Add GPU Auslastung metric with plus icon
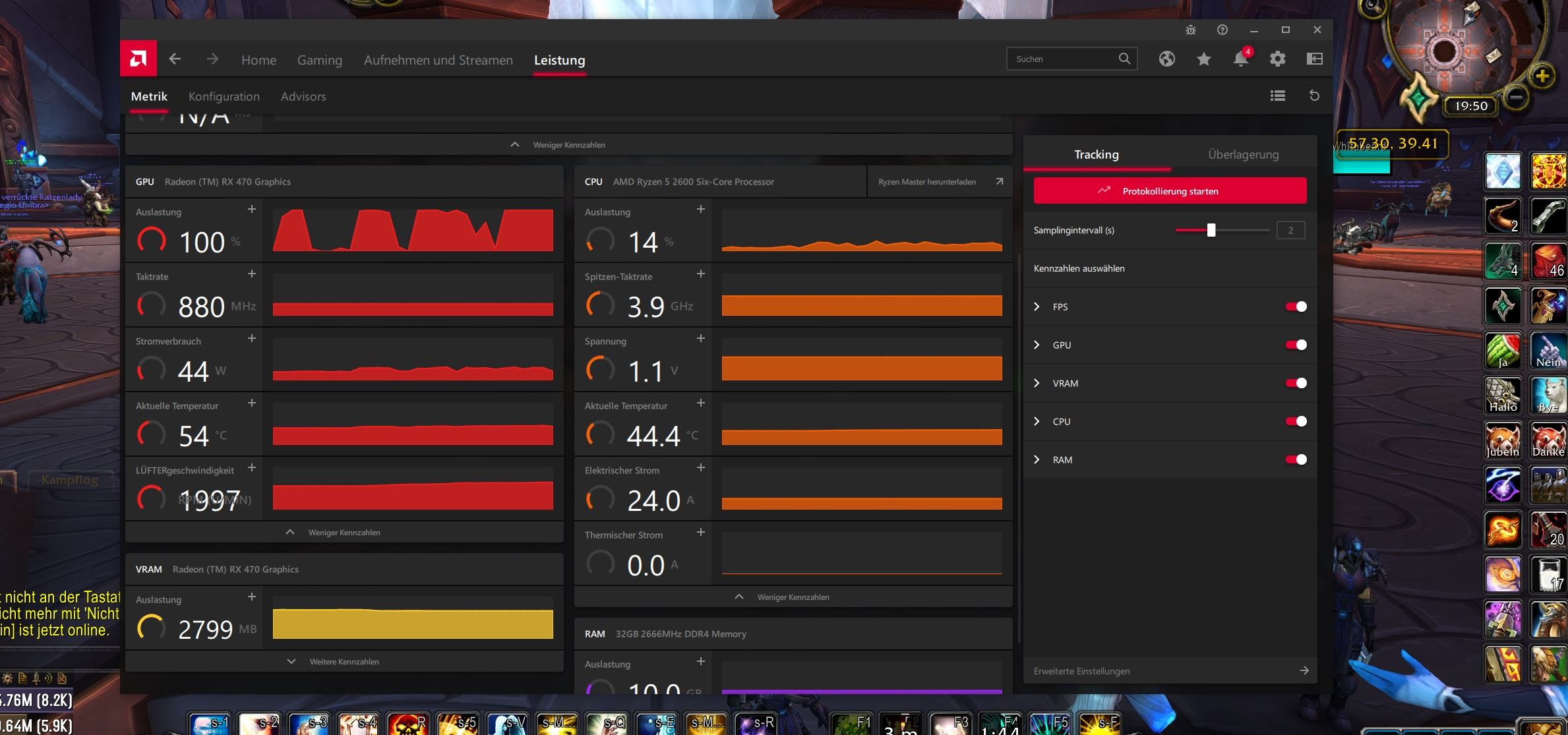 point(251,210)
